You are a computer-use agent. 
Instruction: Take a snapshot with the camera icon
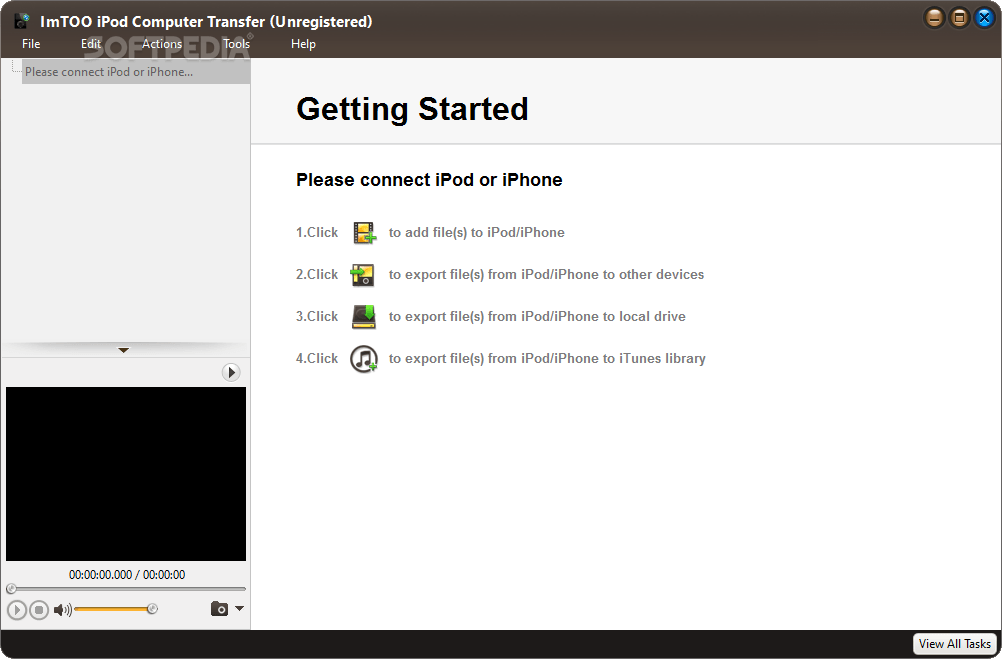[219, 609]
